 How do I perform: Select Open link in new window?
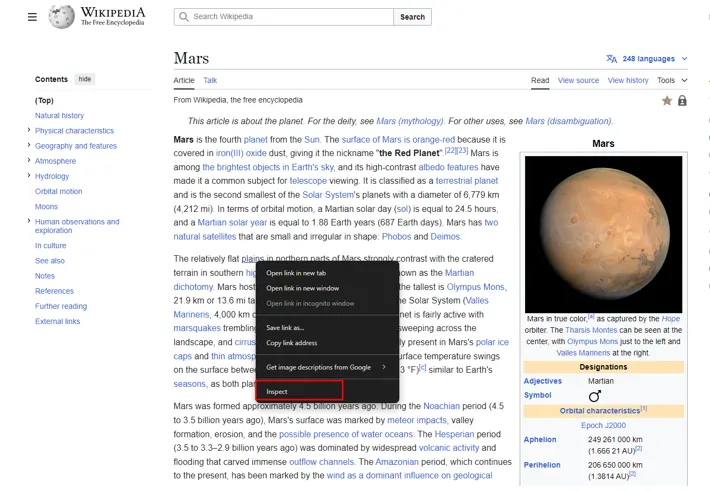point(327,288)
